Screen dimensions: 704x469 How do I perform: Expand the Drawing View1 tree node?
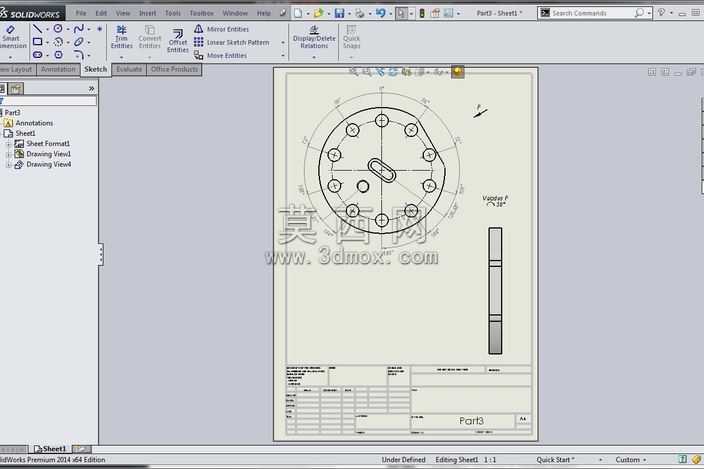click(8, 154)
